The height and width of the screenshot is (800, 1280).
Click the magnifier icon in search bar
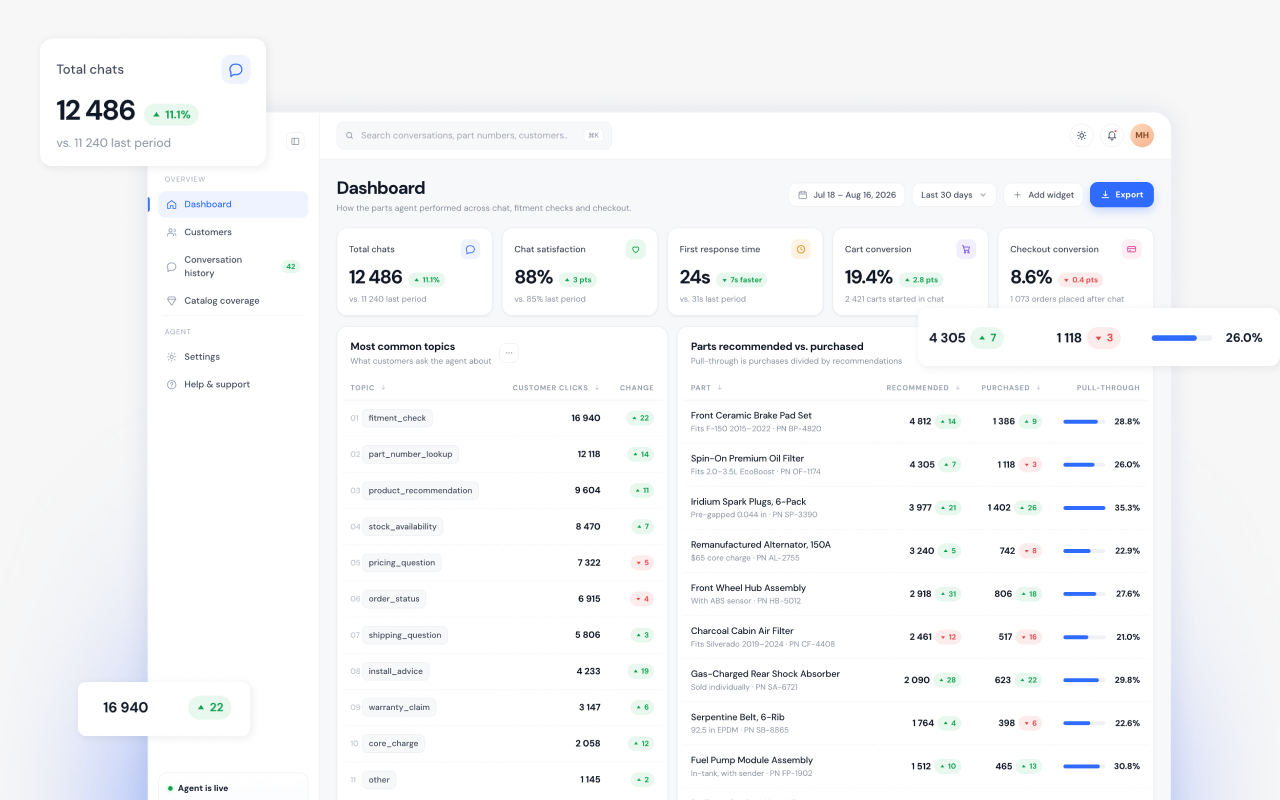350,135
